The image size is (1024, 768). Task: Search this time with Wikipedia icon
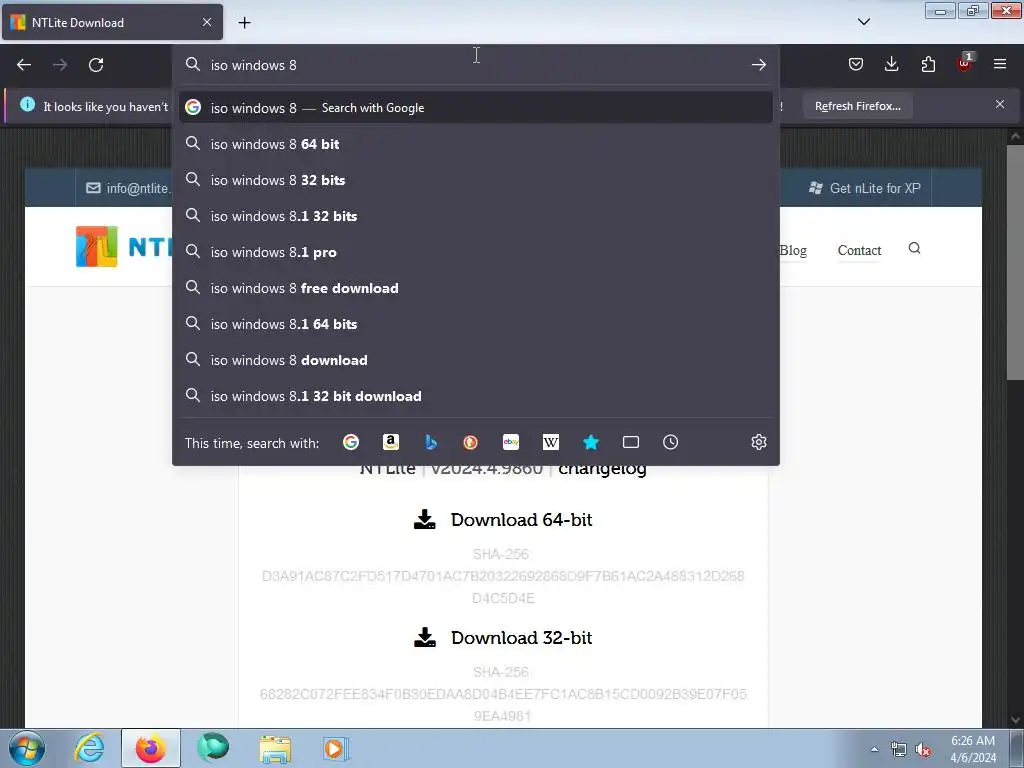coord(551,442)
